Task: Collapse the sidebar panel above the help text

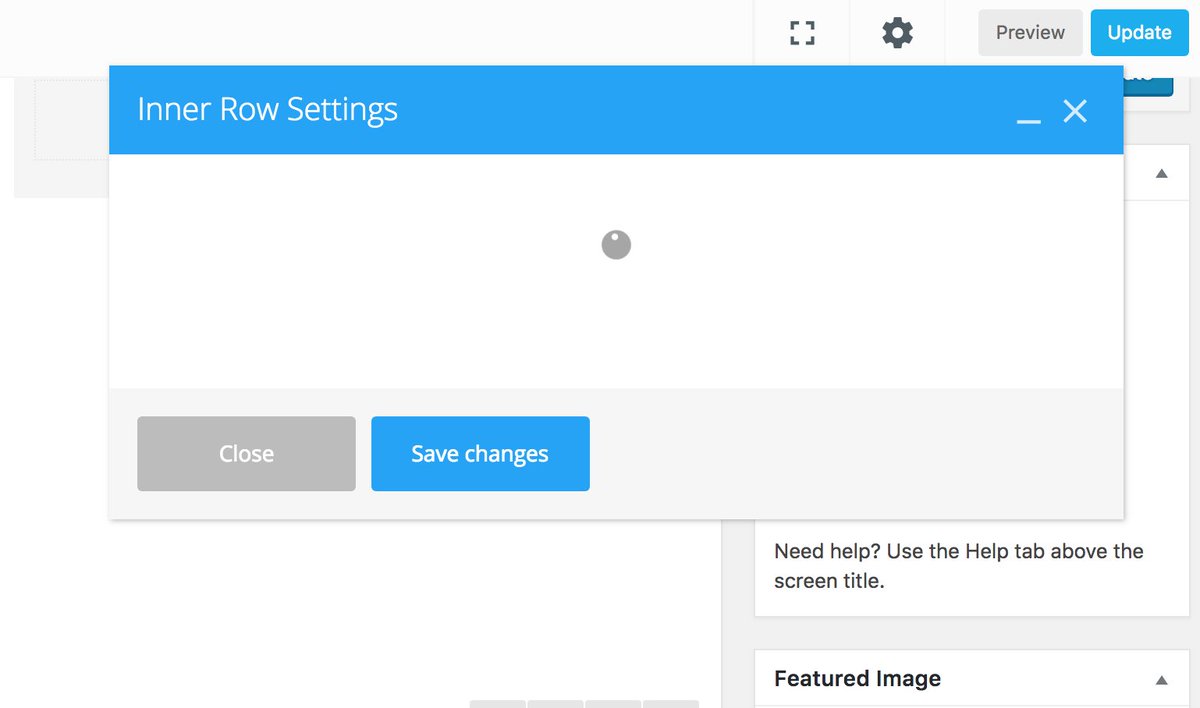Action: point(1161,173)
